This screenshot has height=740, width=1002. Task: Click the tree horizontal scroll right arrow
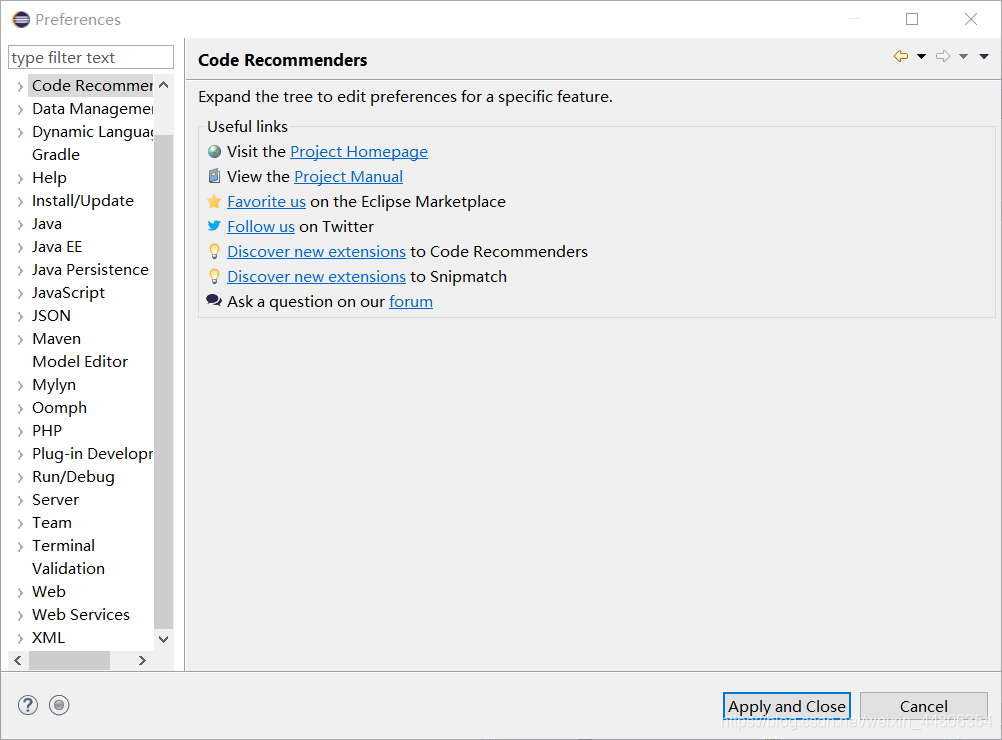point(143,660)
